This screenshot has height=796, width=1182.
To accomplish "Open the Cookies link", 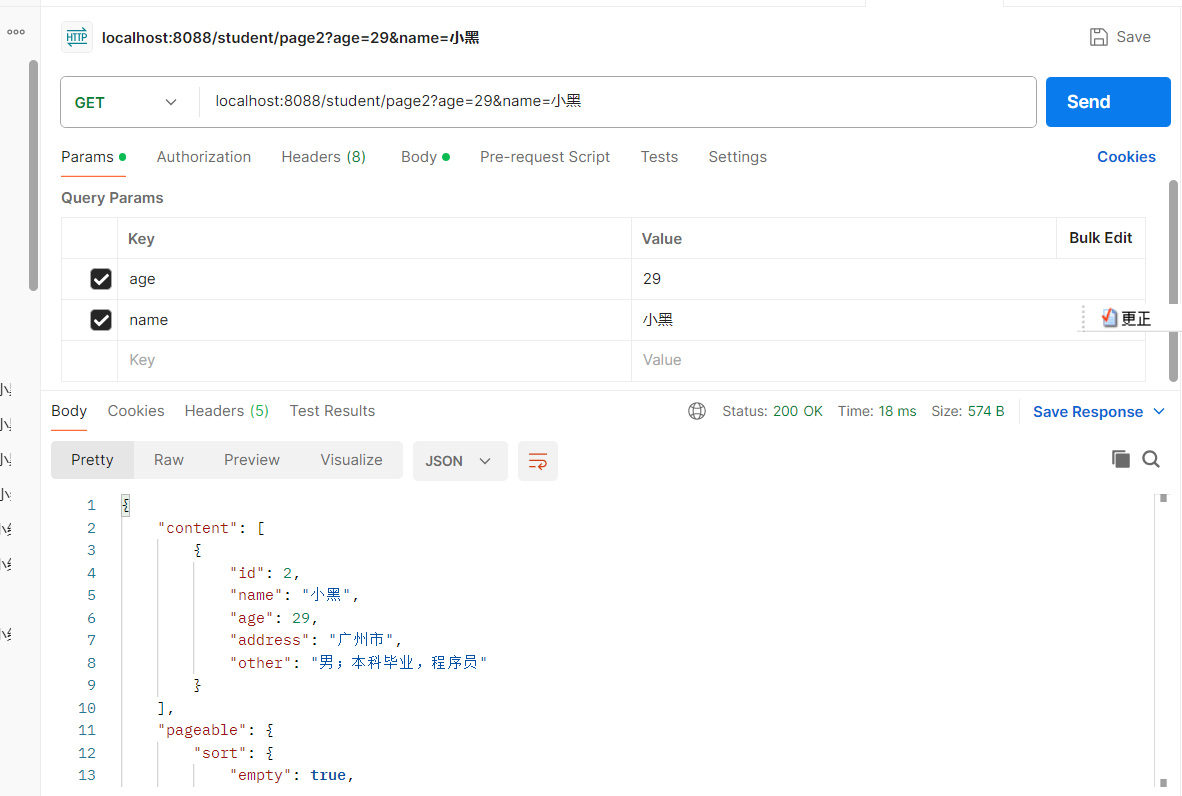I will [1126, 157].
